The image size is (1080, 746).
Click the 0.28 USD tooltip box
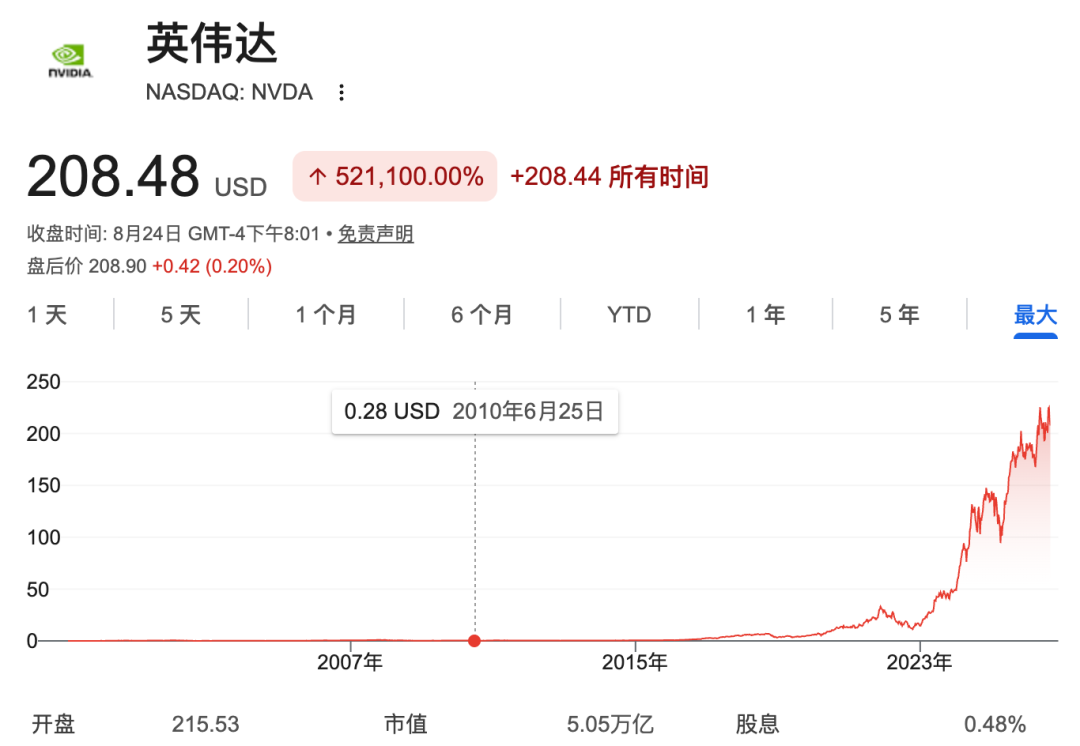475,412
